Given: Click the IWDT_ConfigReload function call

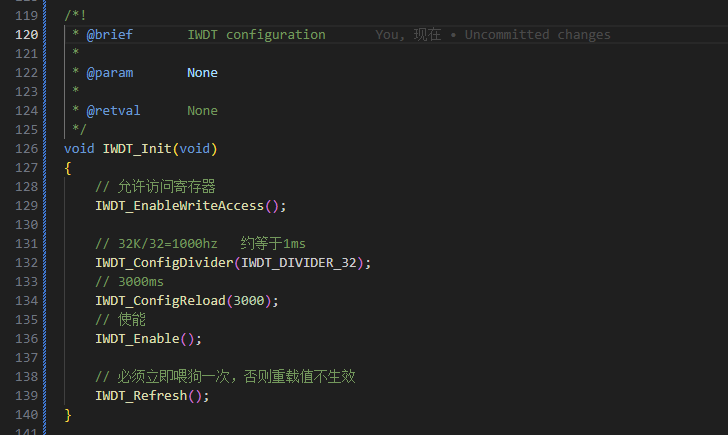Looking at the screenshot, I should click(x=160, y=300).
